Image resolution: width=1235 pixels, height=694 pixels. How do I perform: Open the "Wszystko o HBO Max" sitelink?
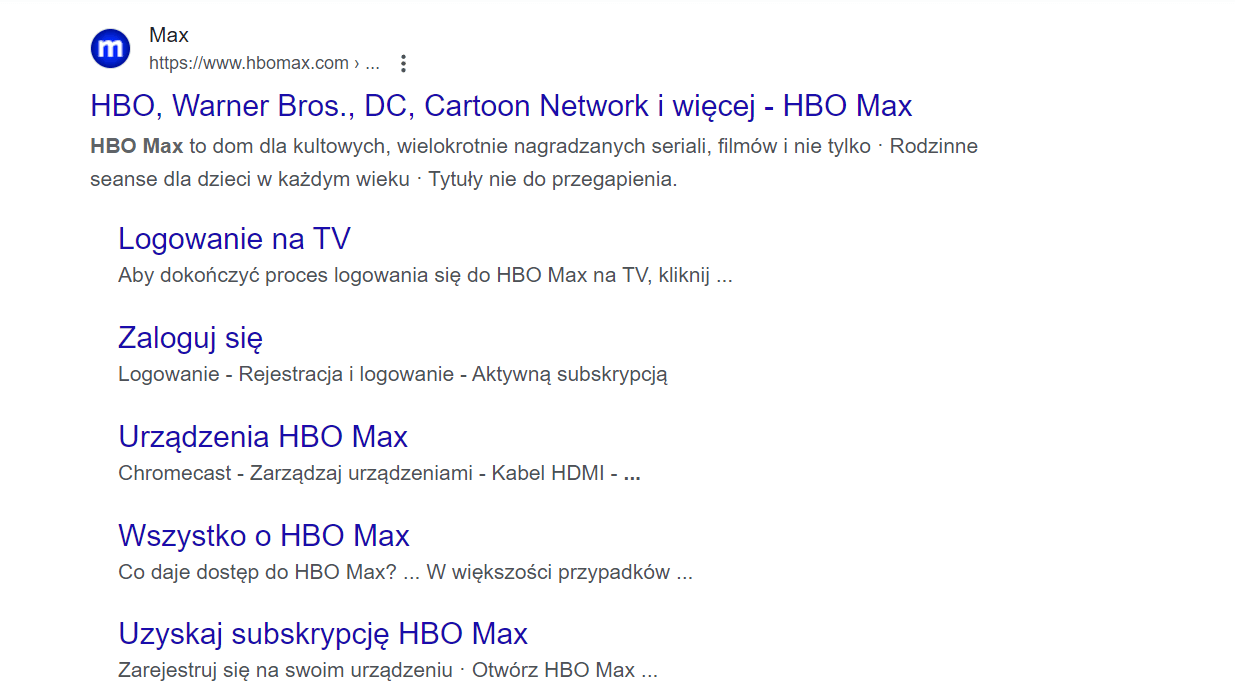click(x=263, y=535)
